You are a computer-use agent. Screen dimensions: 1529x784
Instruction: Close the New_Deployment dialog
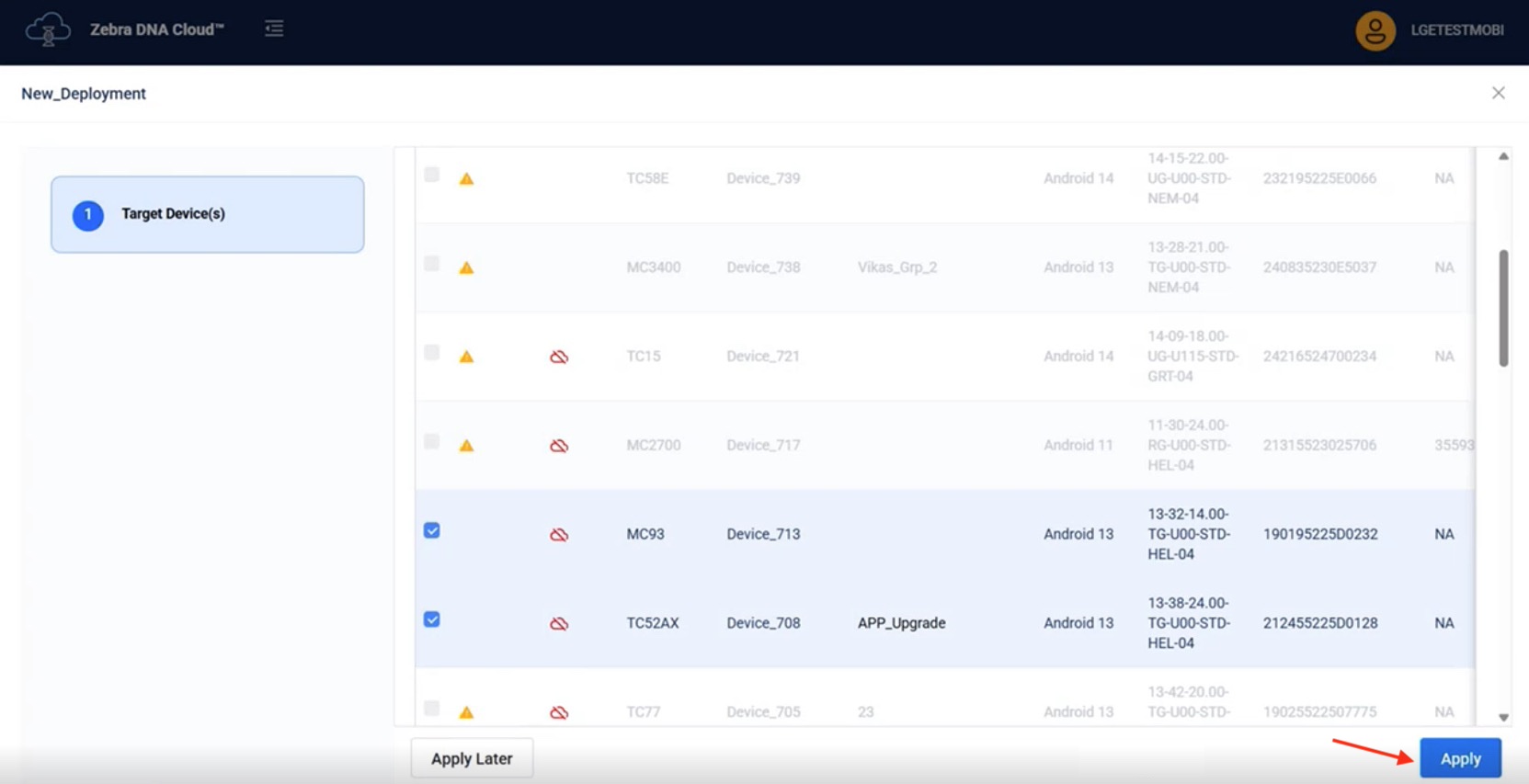pyautogui.click(x=1498, y=93)
